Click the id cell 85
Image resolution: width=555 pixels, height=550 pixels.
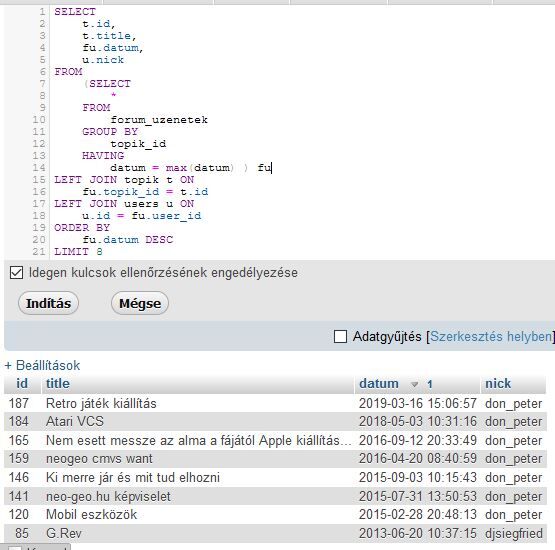(x=22, y=533)
